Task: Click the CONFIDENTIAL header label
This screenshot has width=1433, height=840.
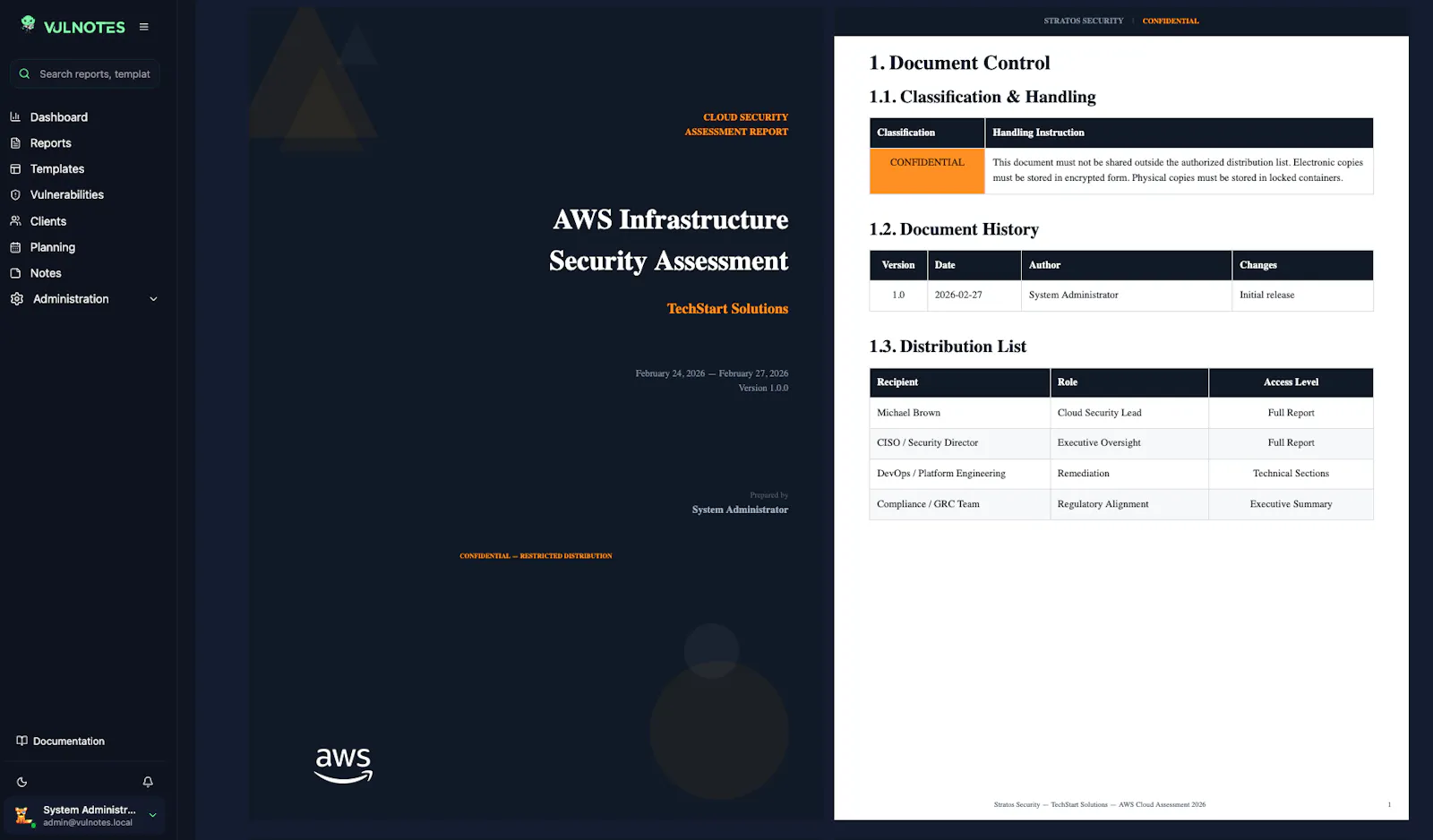Action: pos(1171,21)
